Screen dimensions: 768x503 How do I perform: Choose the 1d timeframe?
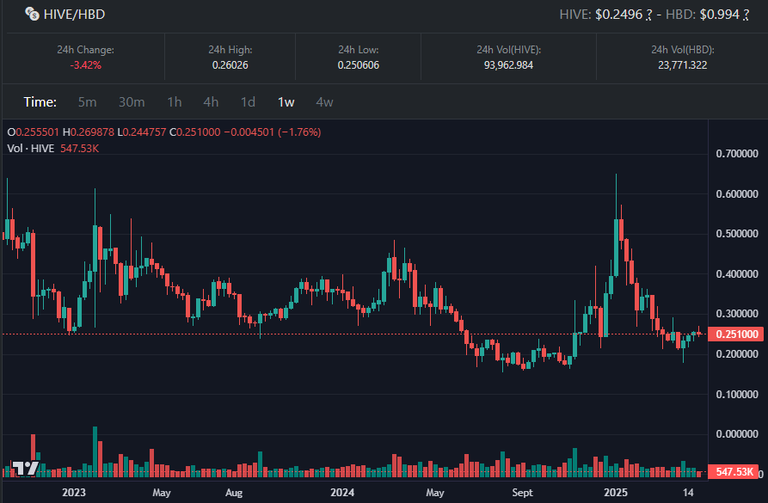click(x=248, y=102)
